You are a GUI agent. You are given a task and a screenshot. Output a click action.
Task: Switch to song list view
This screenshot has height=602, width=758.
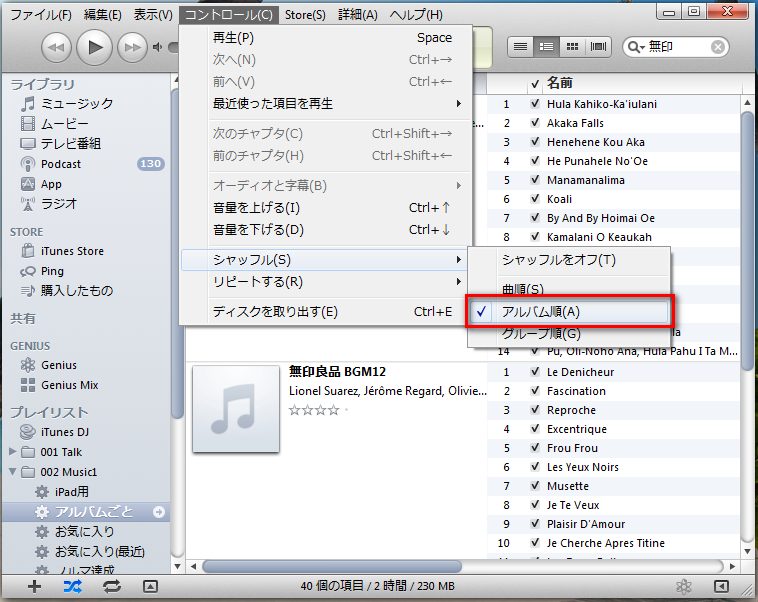click(x=521, y=47)
